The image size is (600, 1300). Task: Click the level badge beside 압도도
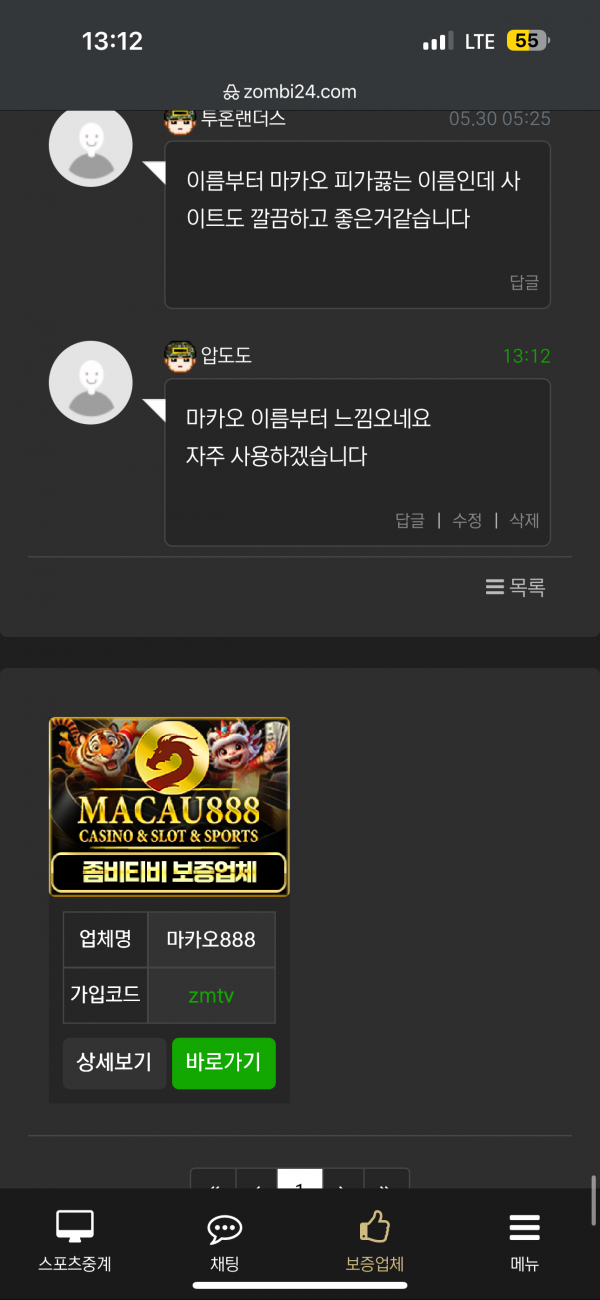coord(179,355)
